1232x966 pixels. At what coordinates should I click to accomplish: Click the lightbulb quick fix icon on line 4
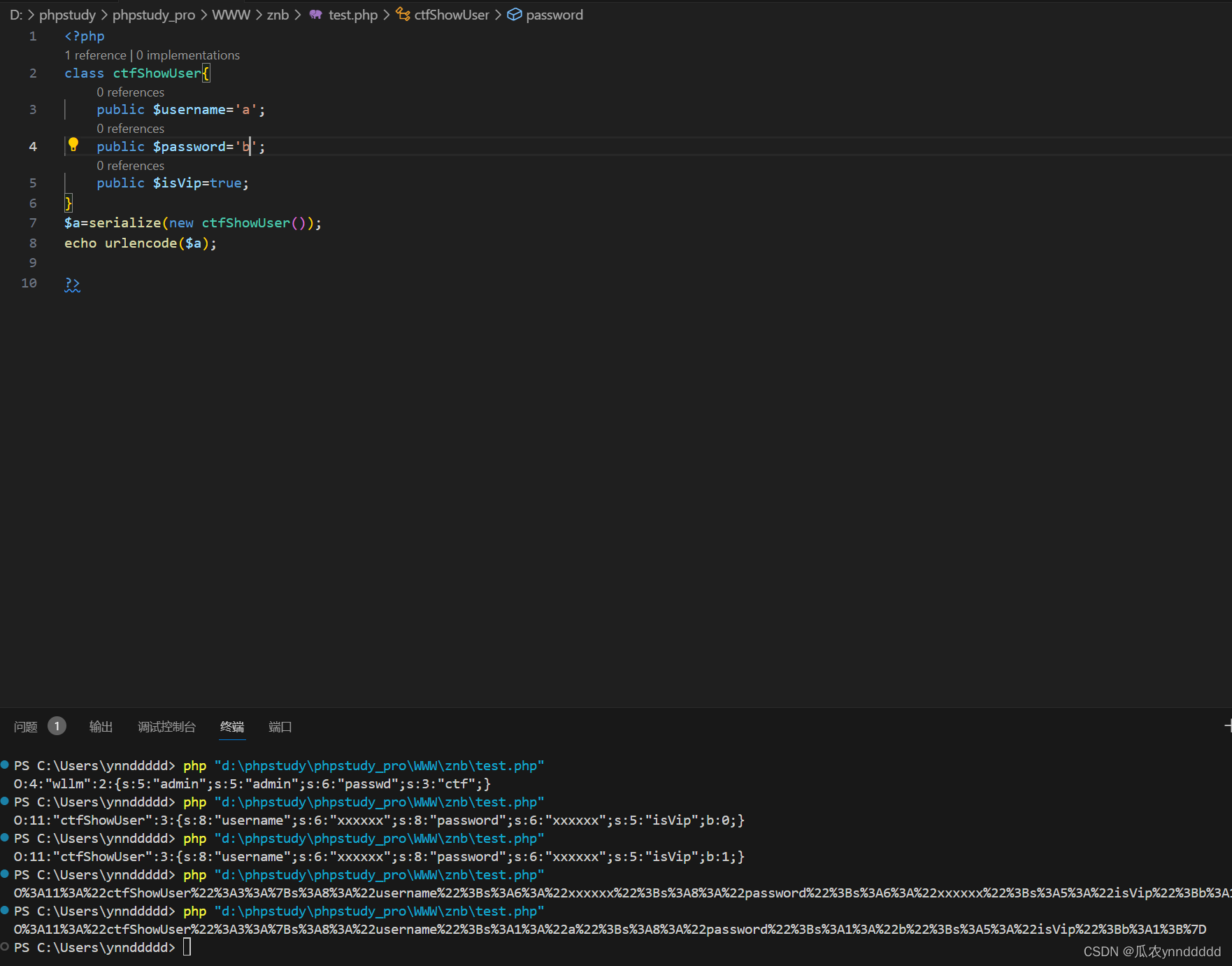(74, 145)
